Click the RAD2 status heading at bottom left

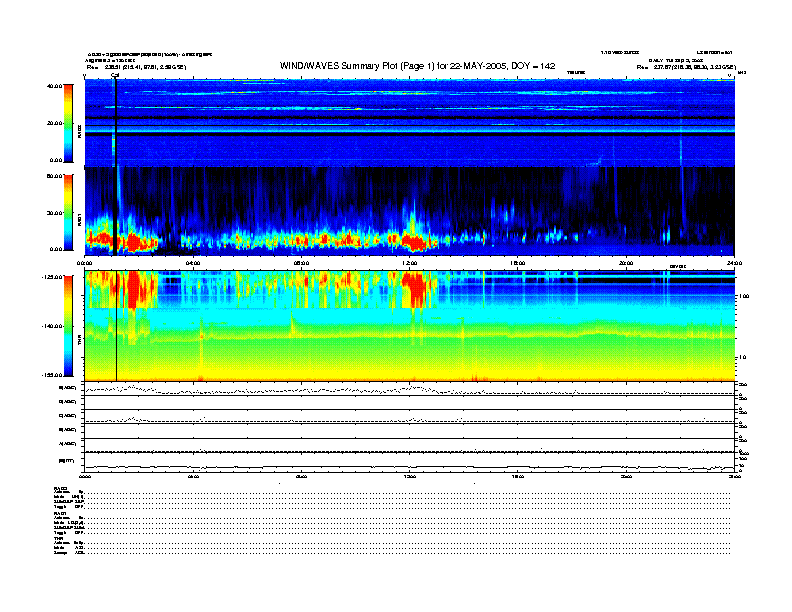(61, 489)
